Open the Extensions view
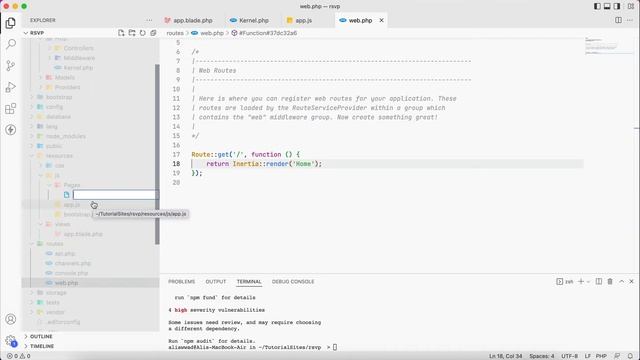Viewport: 640px width, 360px height. (11, 109)
